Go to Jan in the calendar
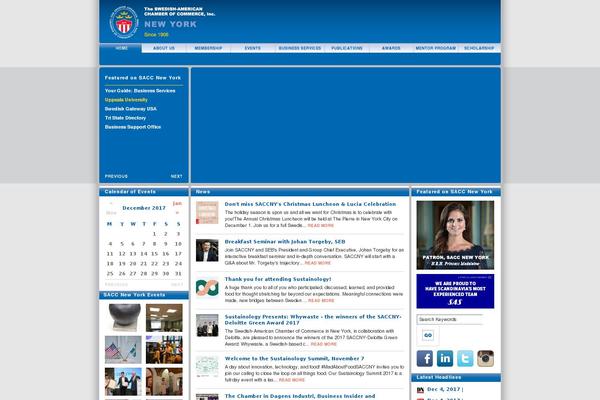The width and height of the screenshot is (600, 400). (177, 204)
